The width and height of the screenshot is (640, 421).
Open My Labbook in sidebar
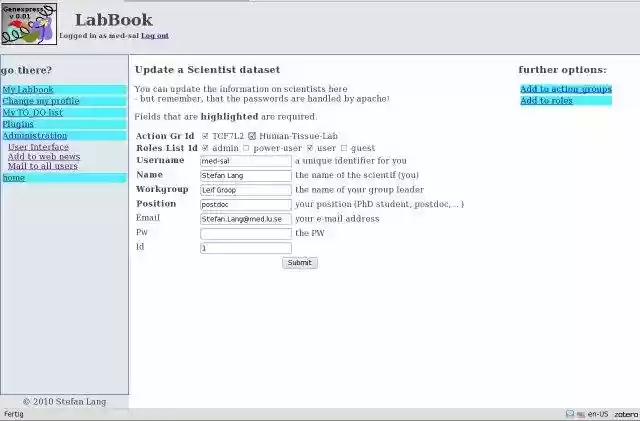pos(28,89)
